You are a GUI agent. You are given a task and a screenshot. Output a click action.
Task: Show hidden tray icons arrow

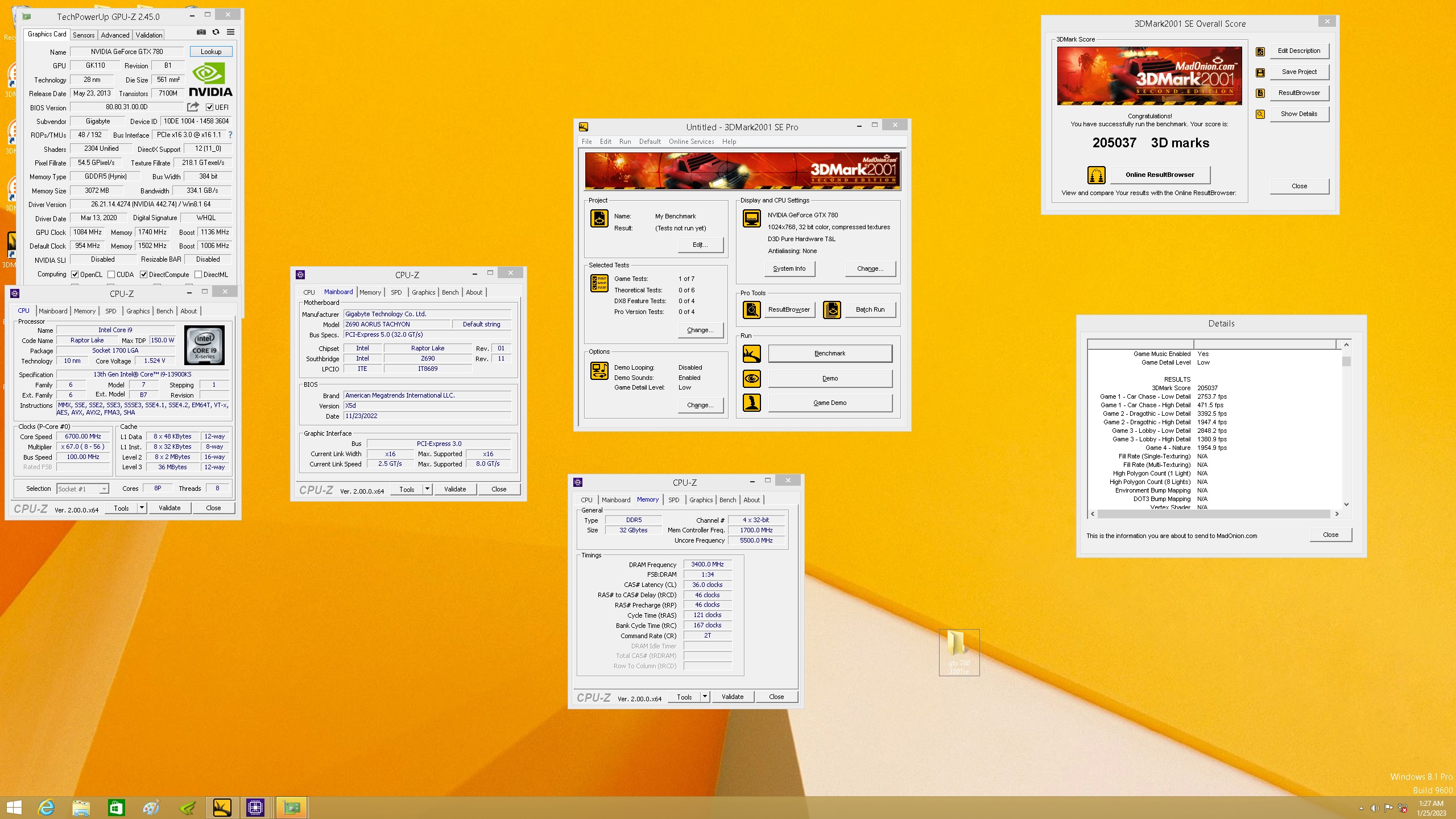(1361, 808)
